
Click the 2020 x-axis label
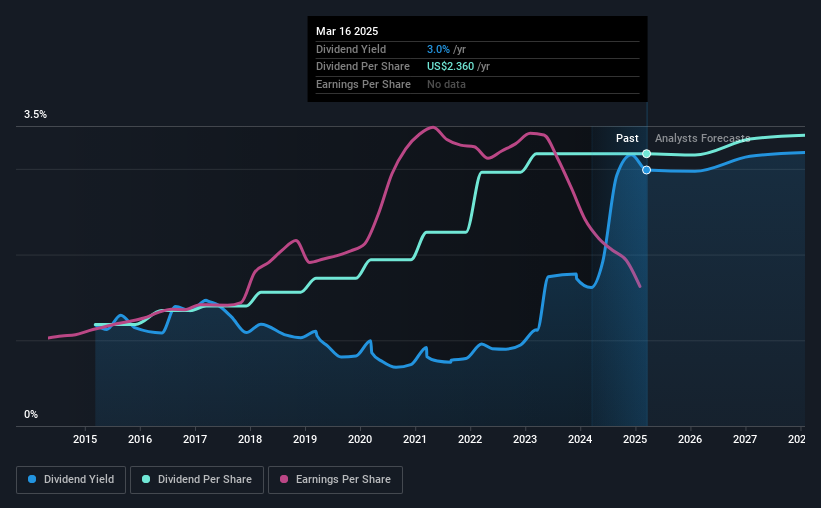[x=360, y=439]
